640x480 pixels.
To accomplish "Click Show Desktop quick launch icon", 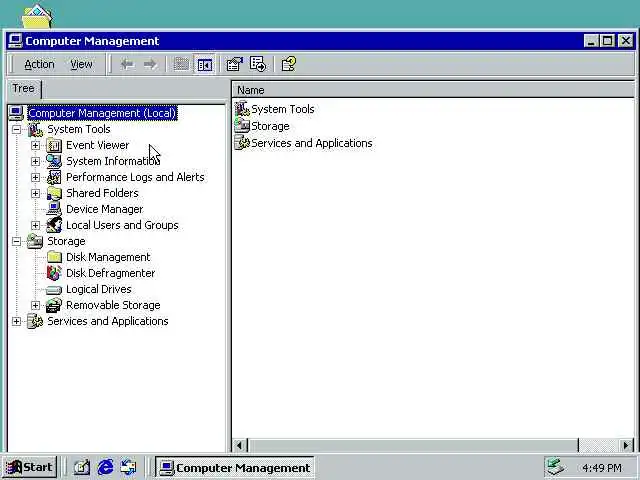I will point(82,467).
